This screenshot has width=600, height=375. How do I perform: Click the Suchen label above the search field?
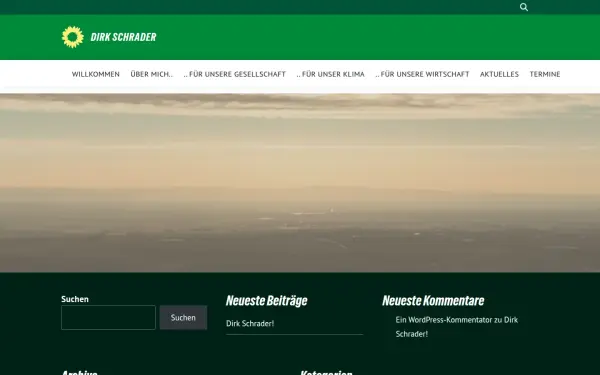pos(75,299)
